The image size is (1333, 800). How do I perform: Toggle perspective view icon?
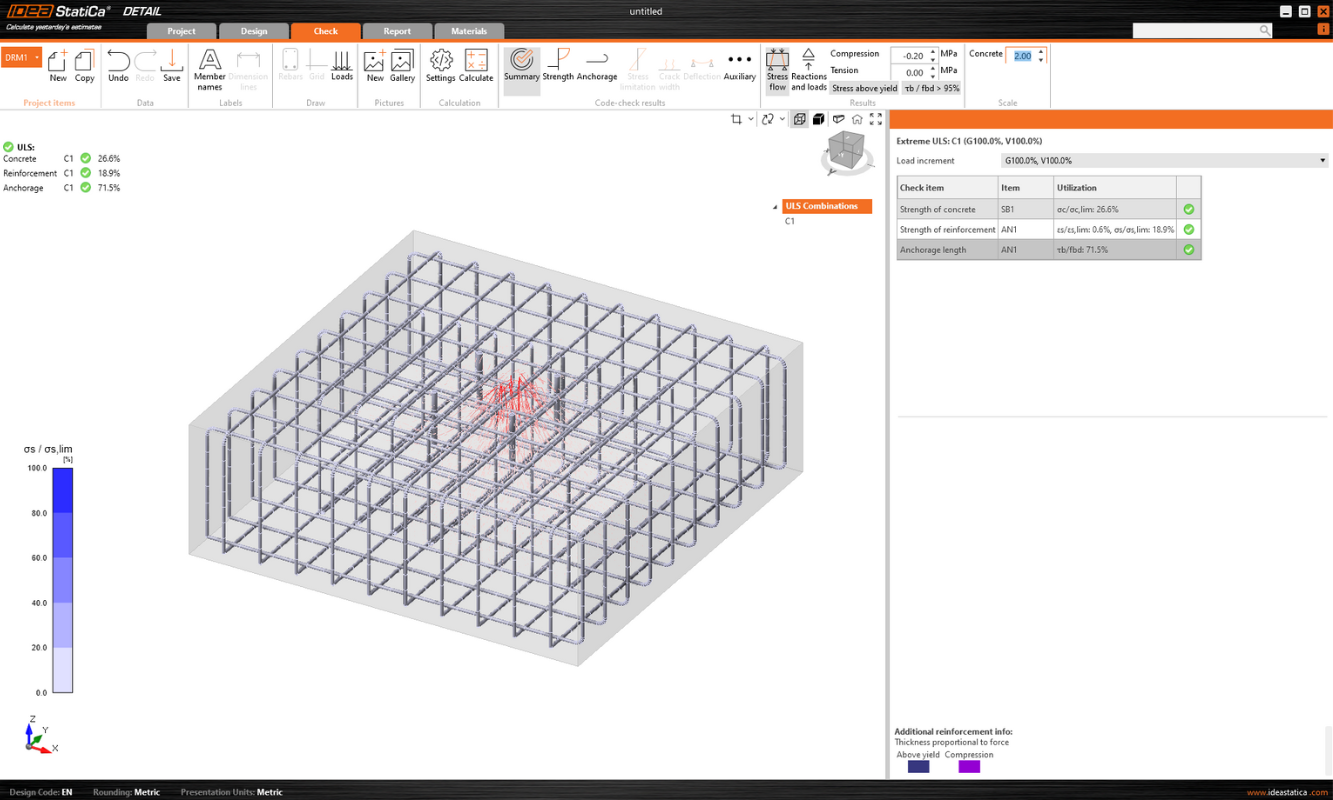click(838, 119)
